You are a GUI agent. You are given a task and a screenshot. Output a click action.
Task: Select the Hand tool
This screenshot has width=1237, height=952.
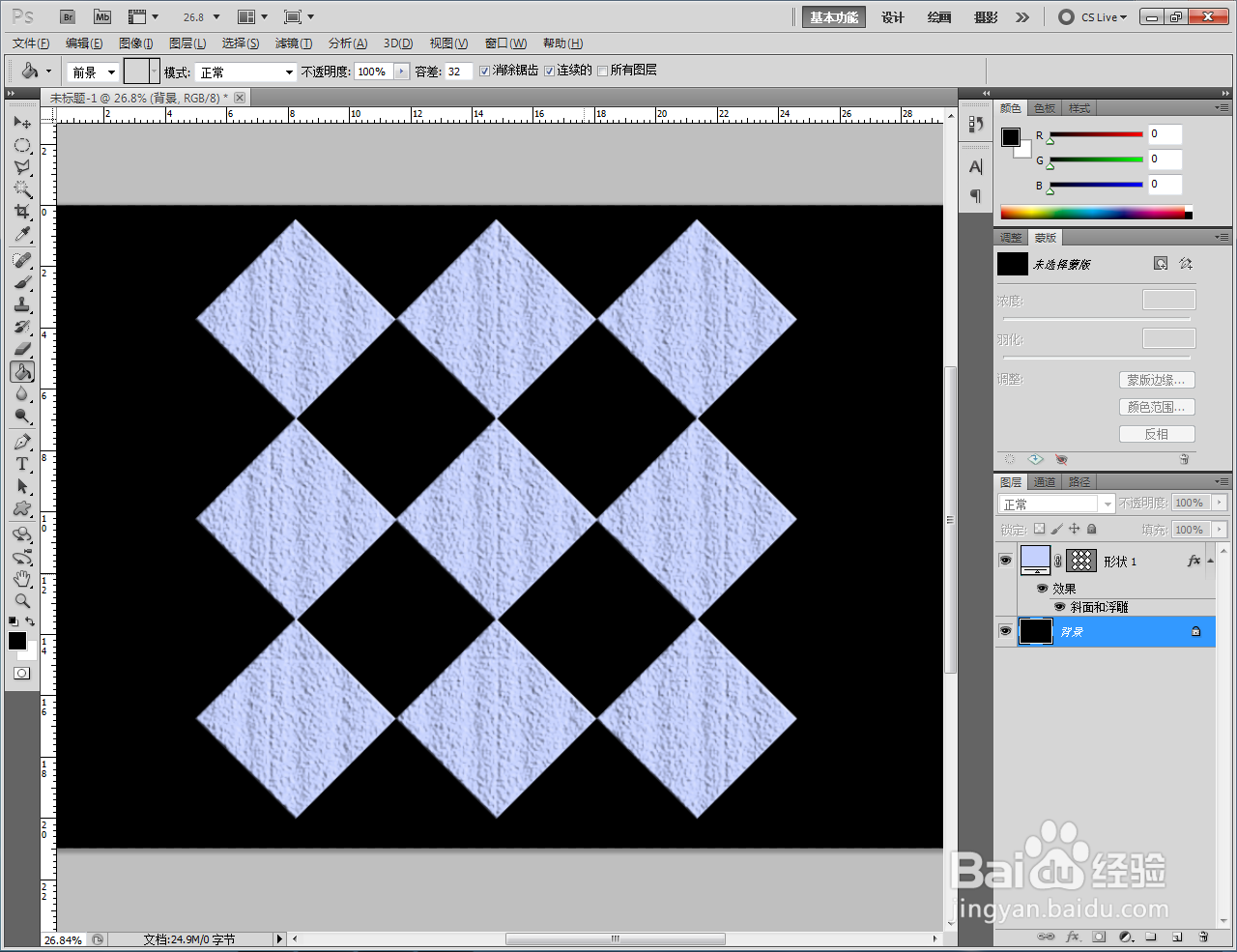(x=22, y=579)
